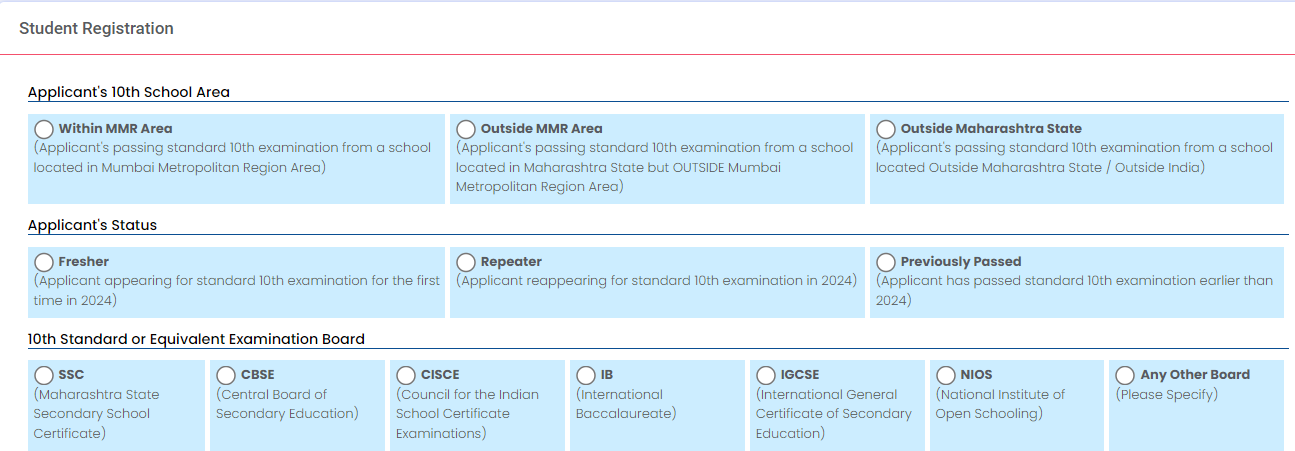Choose Outside MMR Area option
This screenshot has width=1295, height=451.
(466, 129)
